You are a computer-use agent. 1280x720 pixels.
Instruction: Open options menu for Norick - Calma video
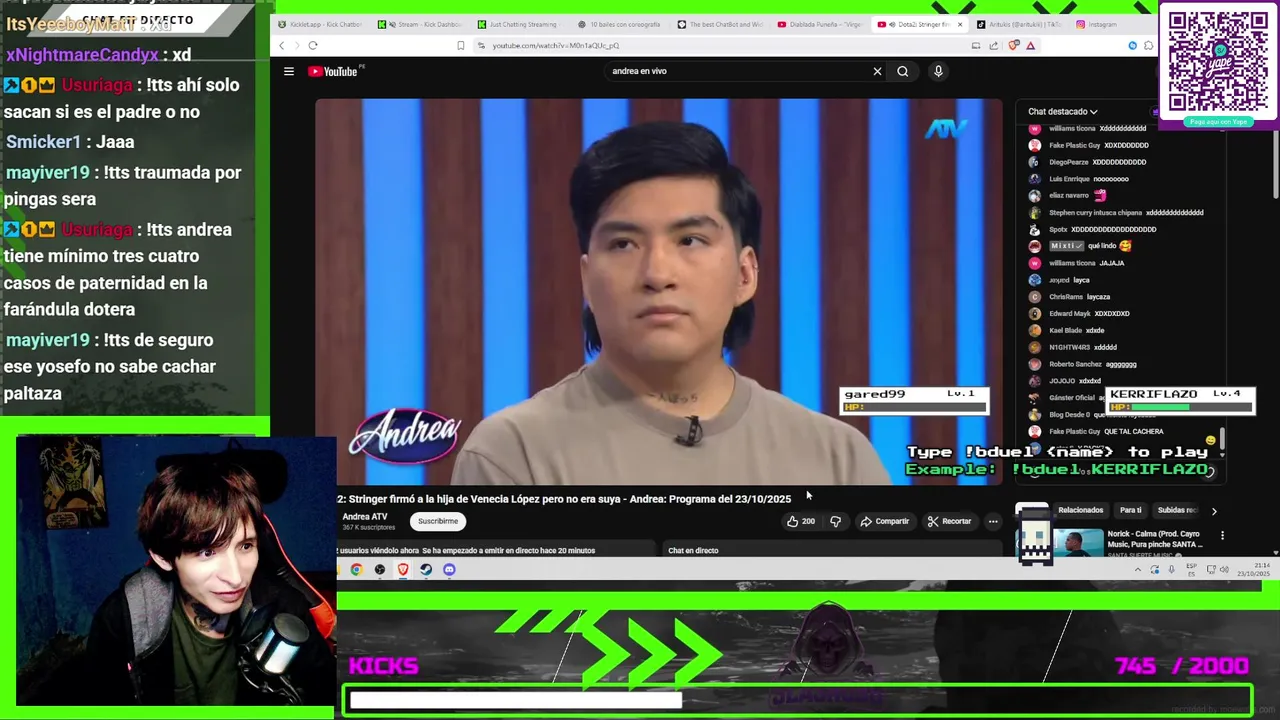point(1222,536)
